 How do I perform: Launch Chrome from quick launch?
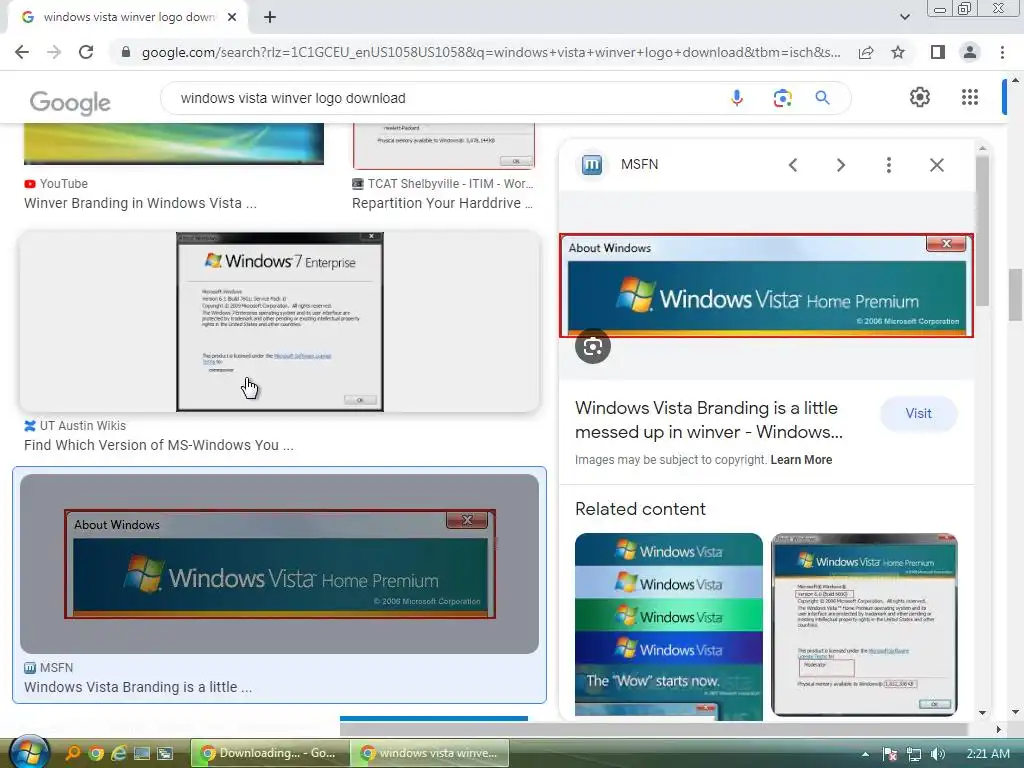tap(96, 754)
